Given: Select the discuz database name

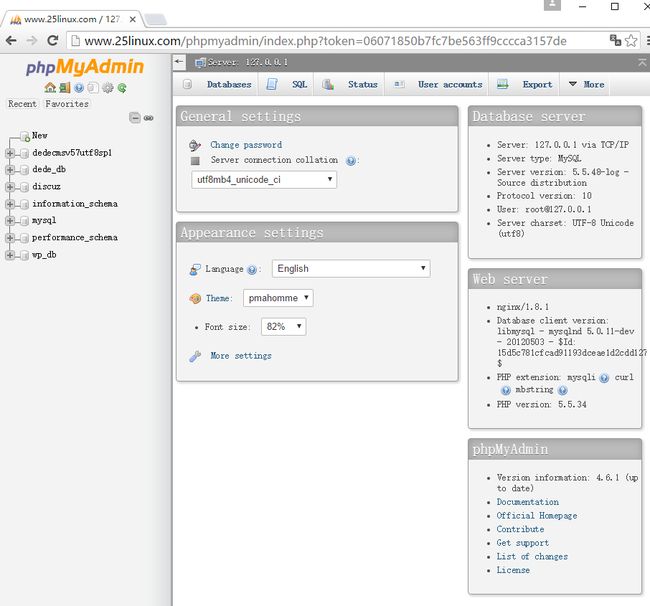Looking at the screenshot, I should (46, 187).
